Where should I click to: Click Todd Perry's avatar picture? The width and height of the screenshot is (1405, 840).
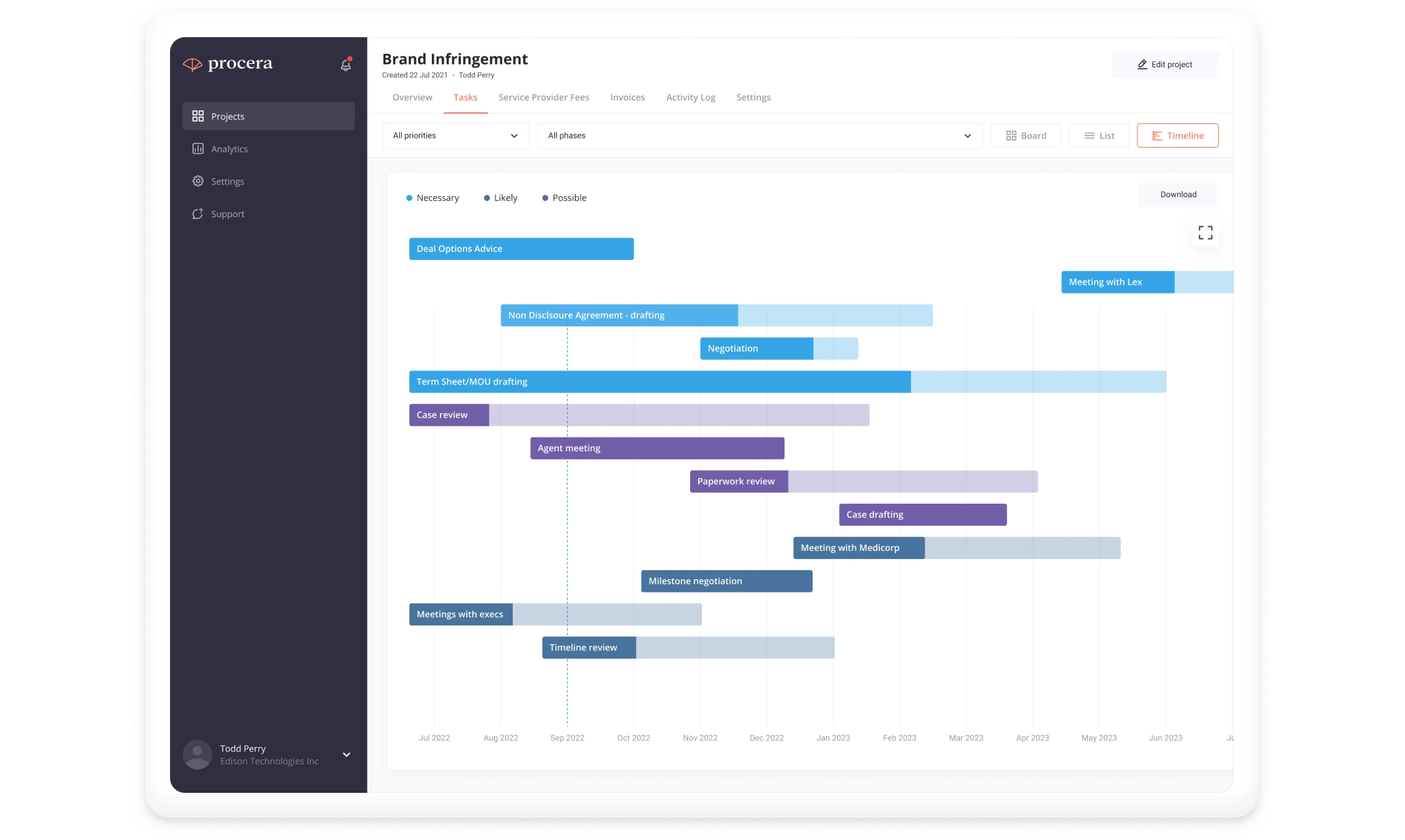pyautogui.click(x=197, y=754)
